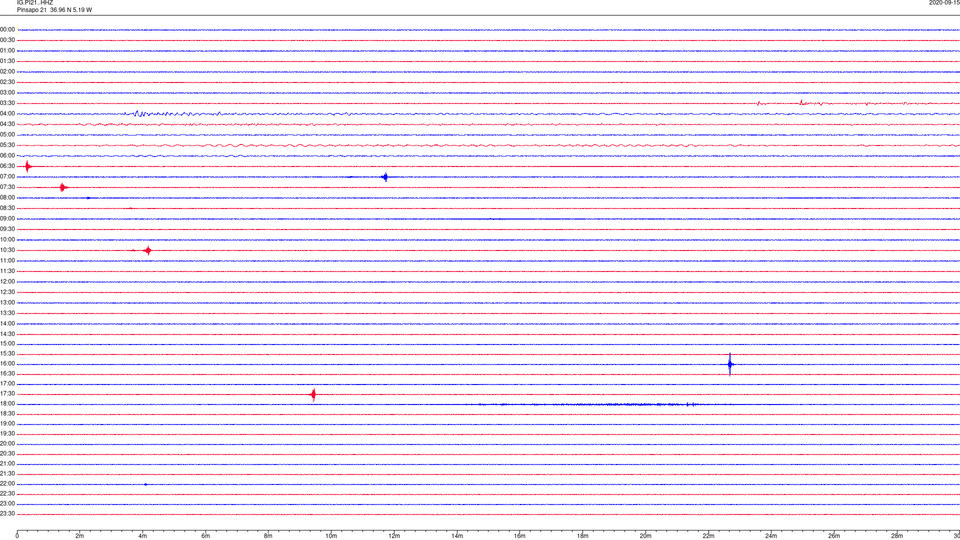
Task: Select the long blue tremor on the 18:00 trace
Action: coord(588,404)
